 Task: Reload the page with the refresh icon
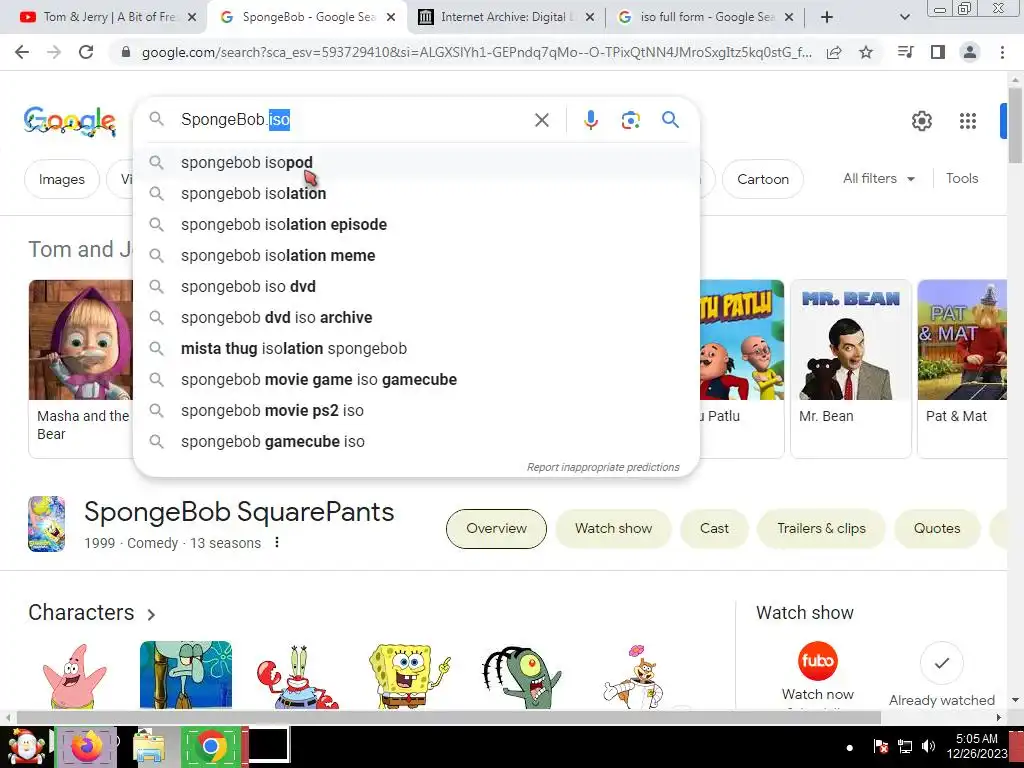point(86,52)
